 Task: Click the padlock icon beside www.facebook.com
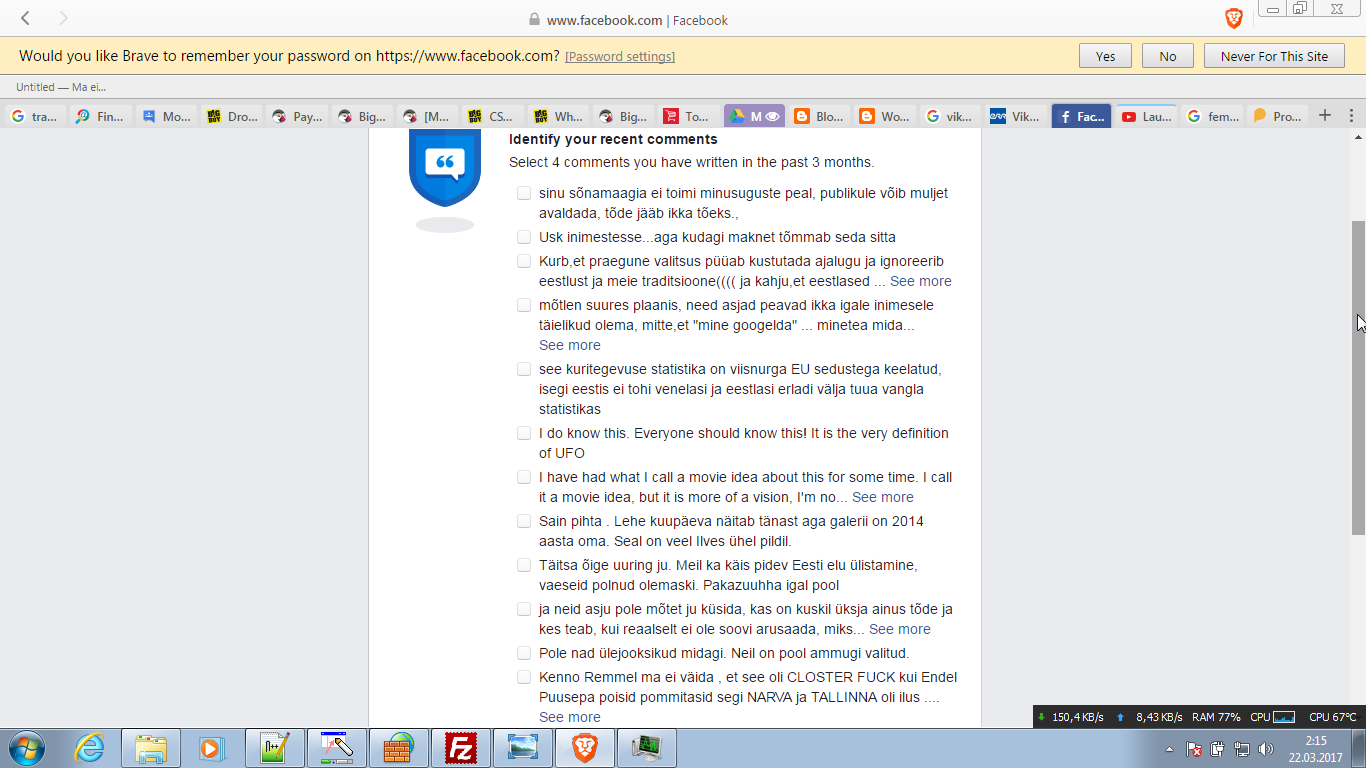point(534,20)
